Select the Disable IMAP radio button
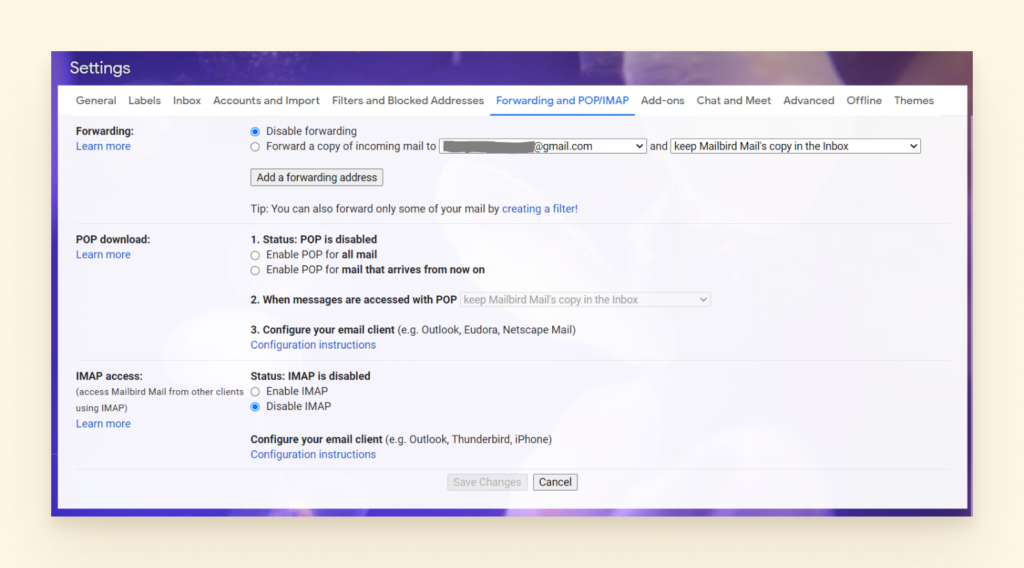 (255, 407)
